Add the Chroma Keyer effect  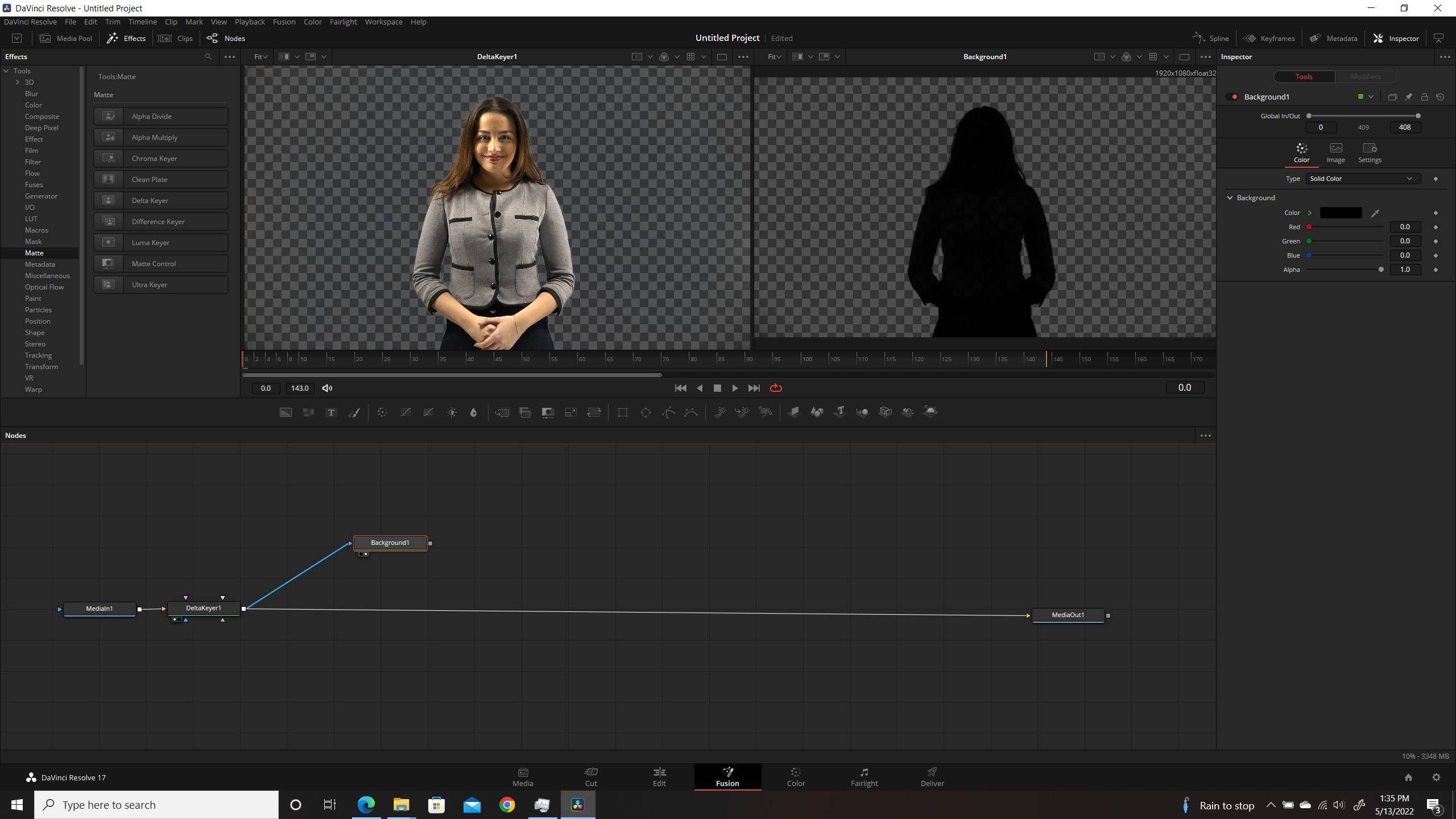[x=161, y=158]
